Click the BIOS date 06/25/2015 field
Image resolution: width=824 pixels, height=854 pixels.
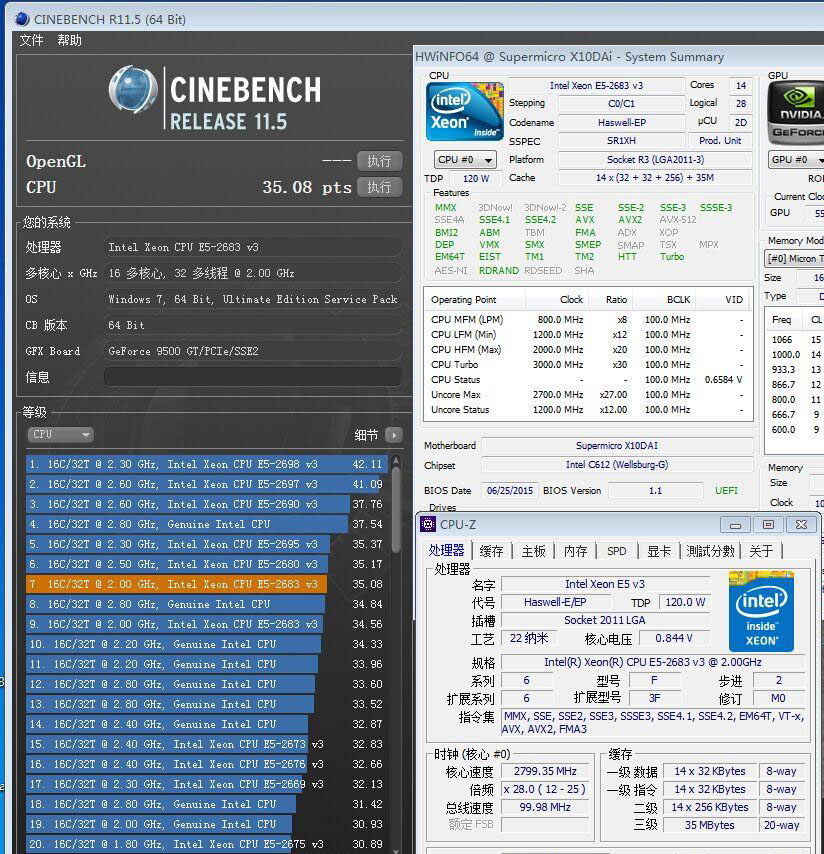[x=510, y=490]
